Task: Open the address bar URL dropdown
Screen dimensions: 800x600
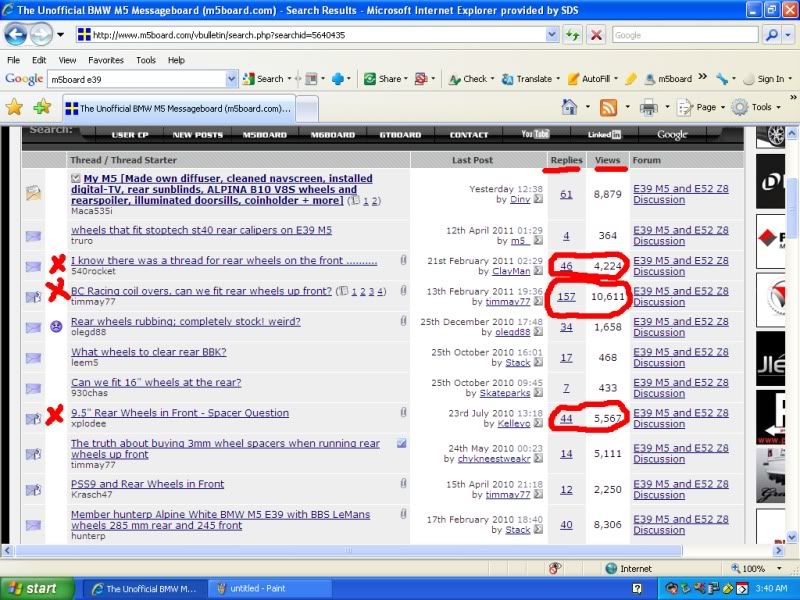Action: 552,35
